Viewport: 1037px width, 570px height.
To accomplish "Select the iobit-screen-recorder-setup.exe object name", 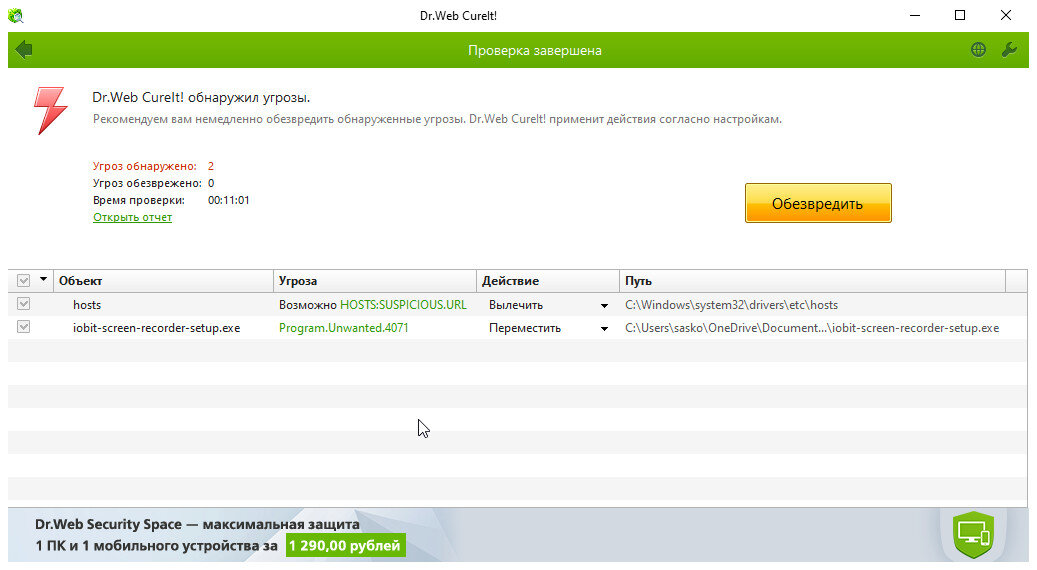I will coord(157,328).
